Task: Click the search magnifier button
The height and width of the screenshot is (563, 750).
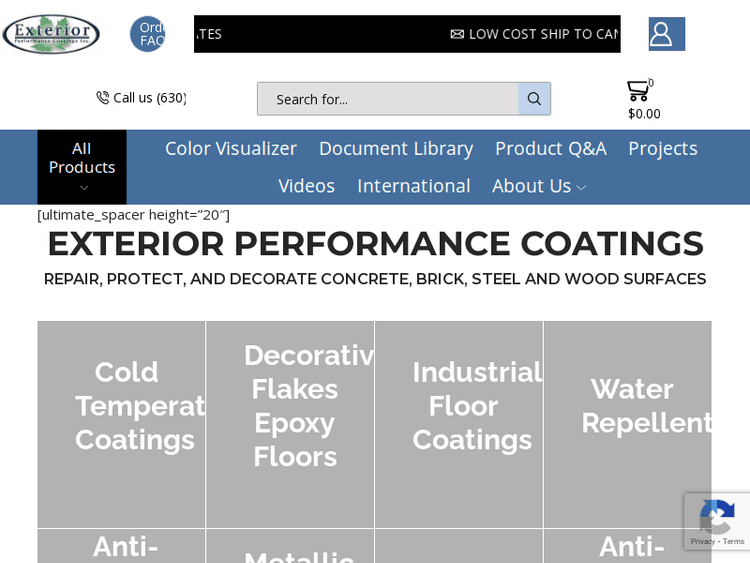Action: [x=534, y=99]
